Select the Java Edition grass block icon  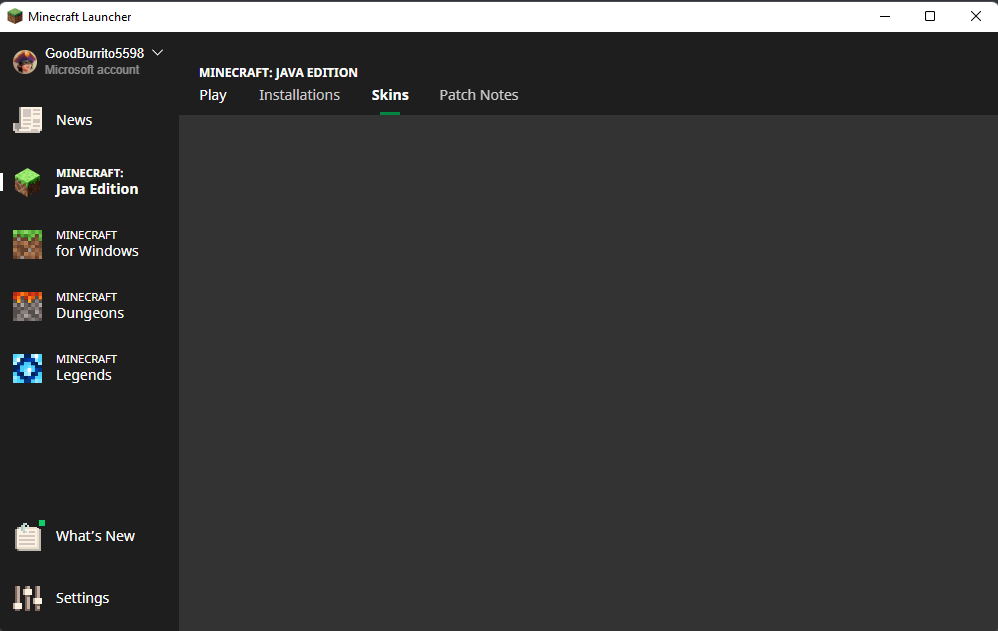coord(27,182)
